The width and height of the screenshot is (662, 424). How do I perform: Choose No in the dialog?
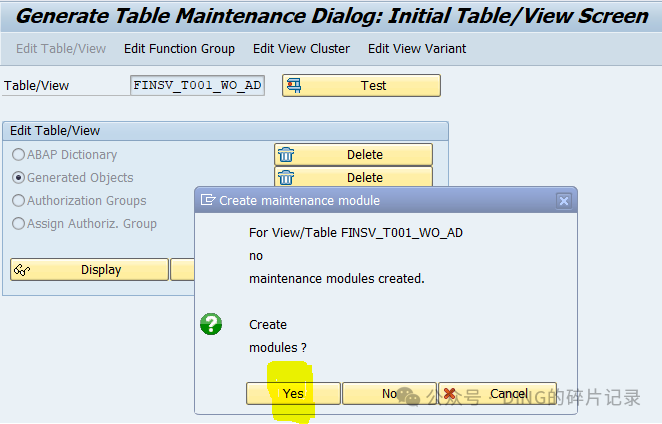389,394
